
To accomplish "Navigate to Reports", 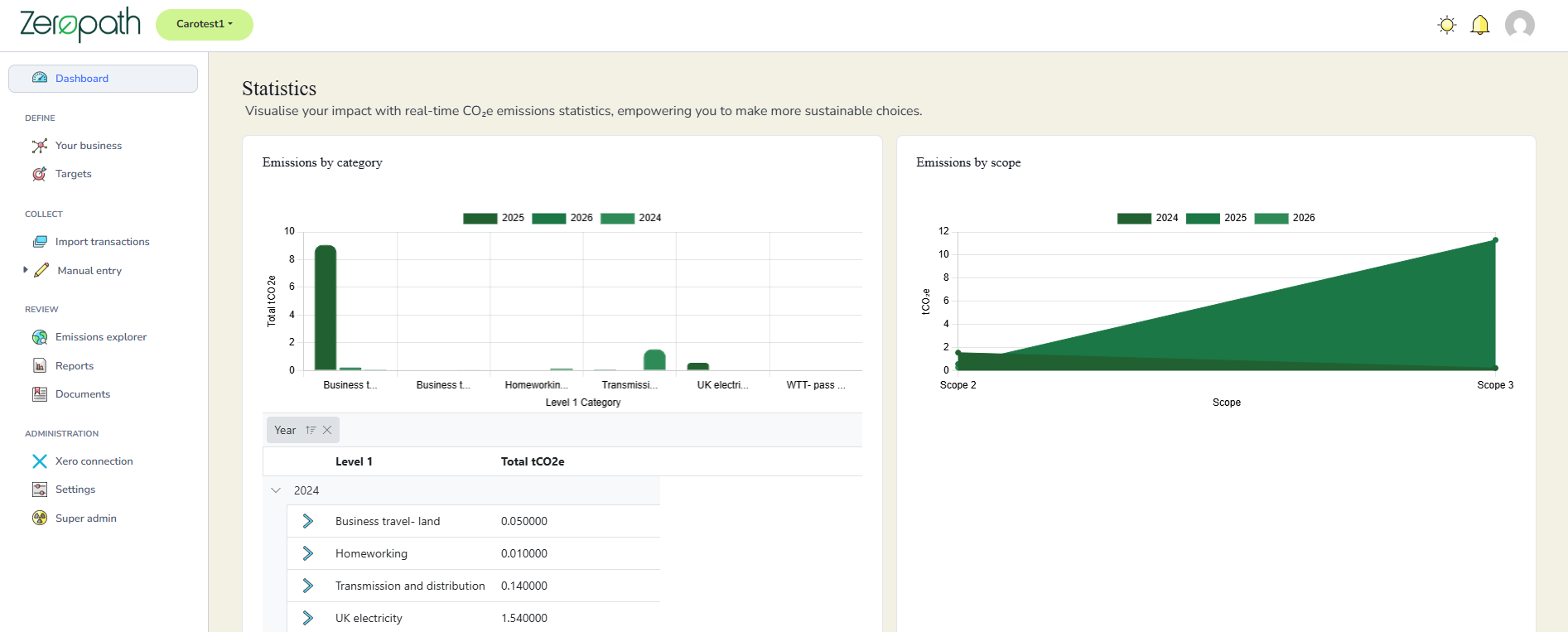I will tap(75, 366).
